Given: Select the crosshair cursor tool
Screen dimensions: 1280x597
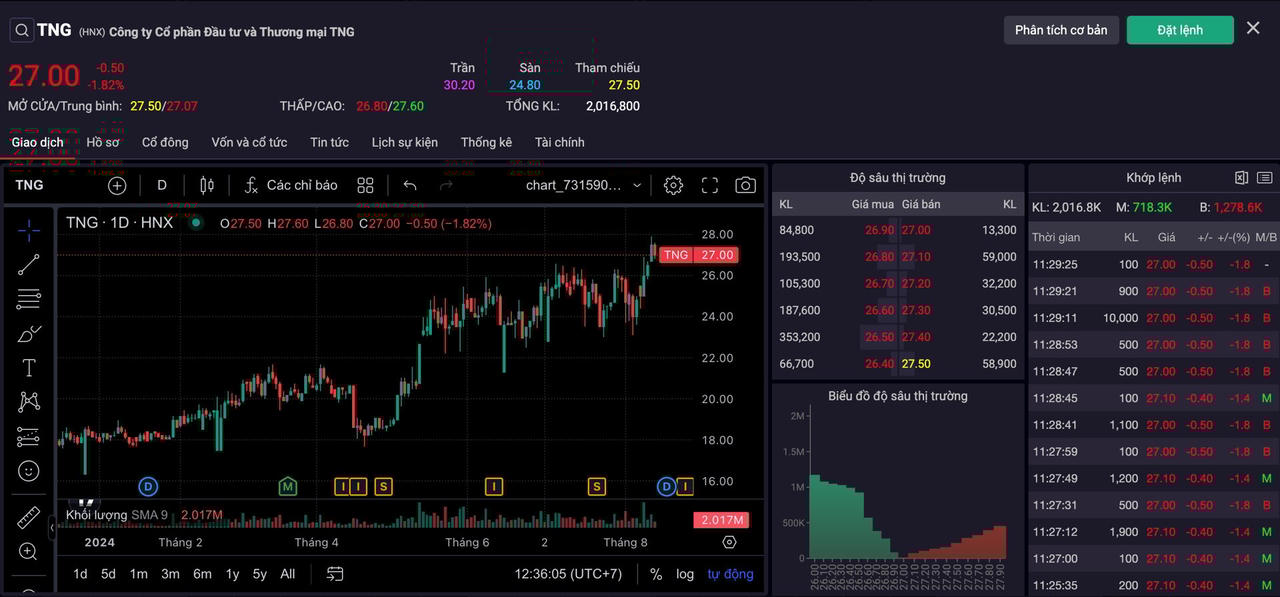Looking at the screenshot, I should pyautogui.click(x=29, y=230).
